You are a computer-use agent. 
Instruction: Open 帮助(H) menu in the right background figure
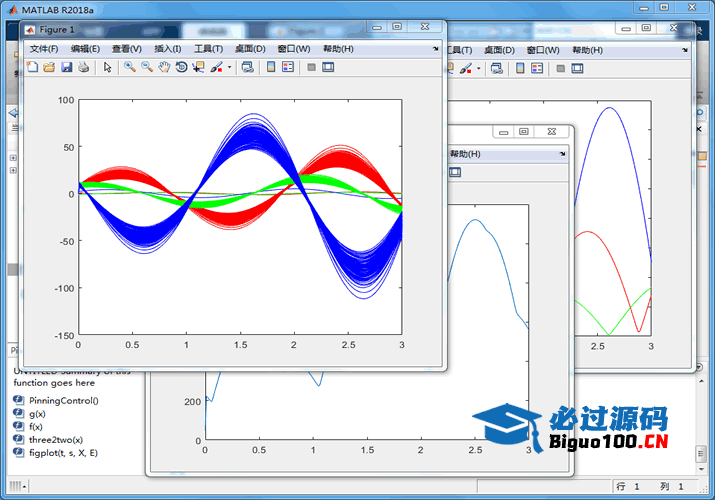587,50
